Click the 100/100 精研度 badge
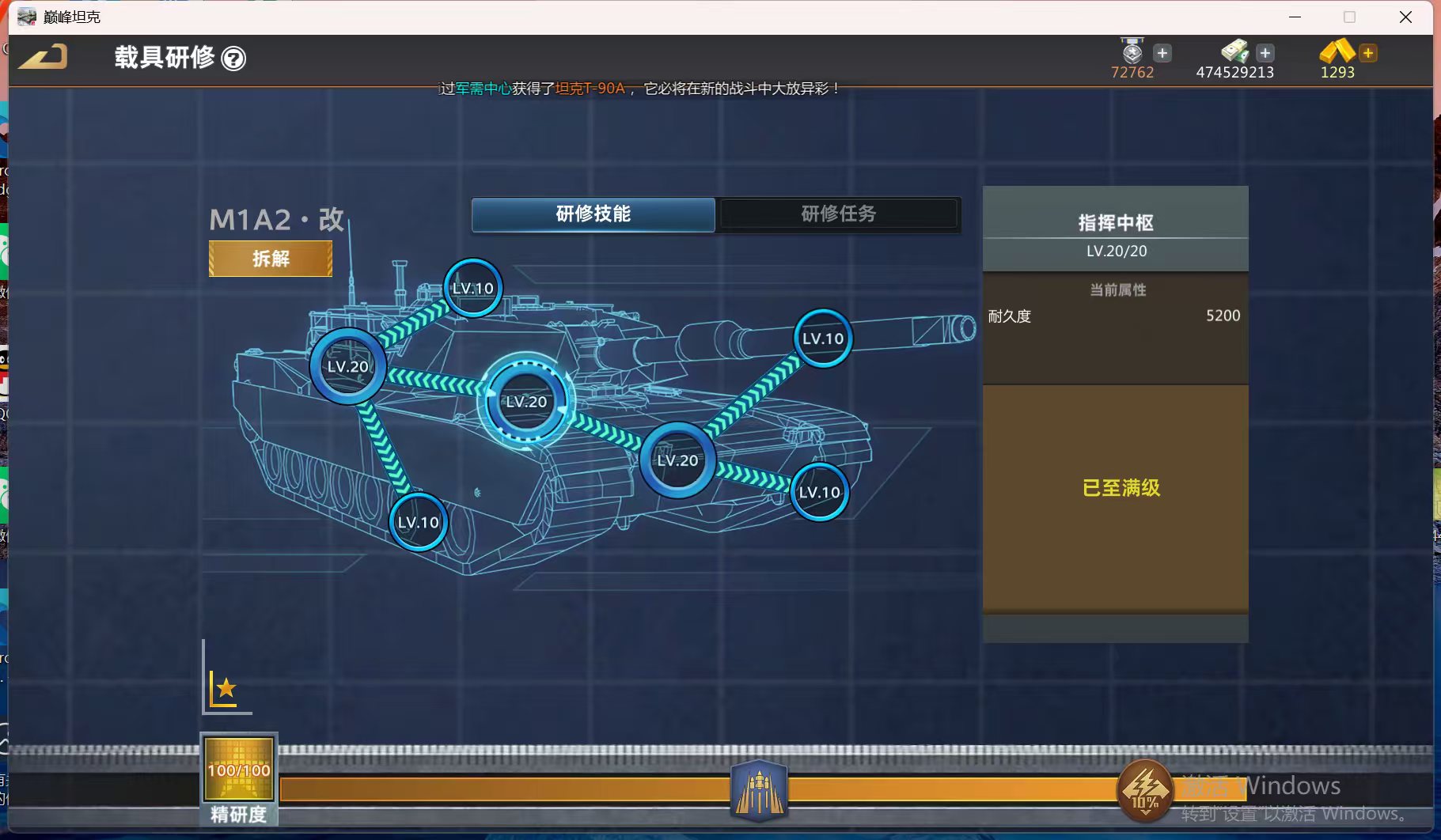The width and height of the screenshot is (1441, 840). coord(239,770)
